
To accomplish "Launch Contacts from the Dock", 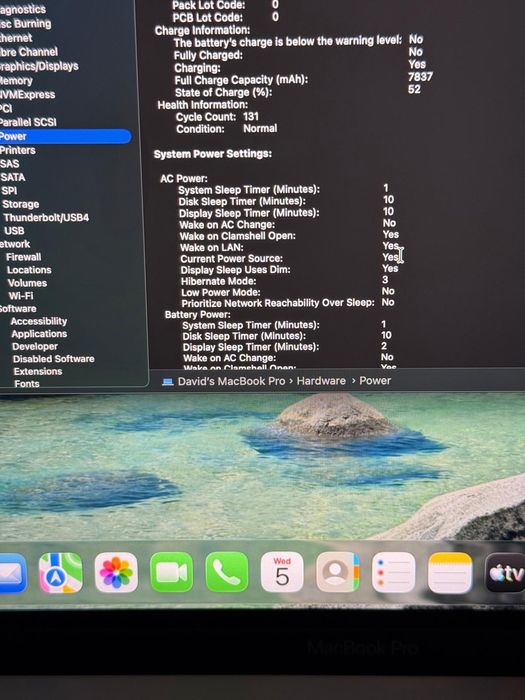I will pyautogui.click(x=338, y=572).
